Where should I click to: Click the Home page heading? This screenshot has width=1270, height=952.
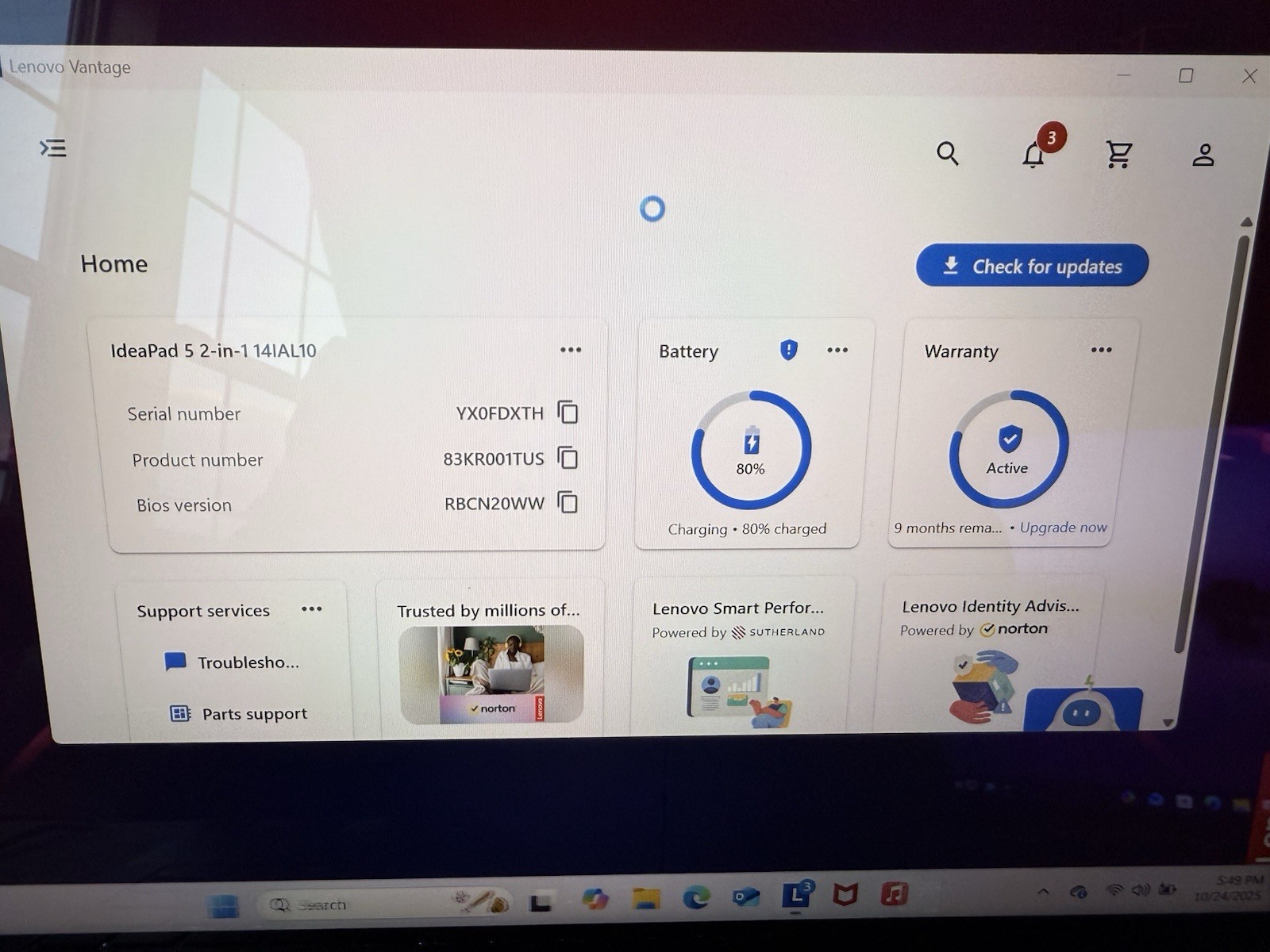pyautogui.click(x=114, y=264)
